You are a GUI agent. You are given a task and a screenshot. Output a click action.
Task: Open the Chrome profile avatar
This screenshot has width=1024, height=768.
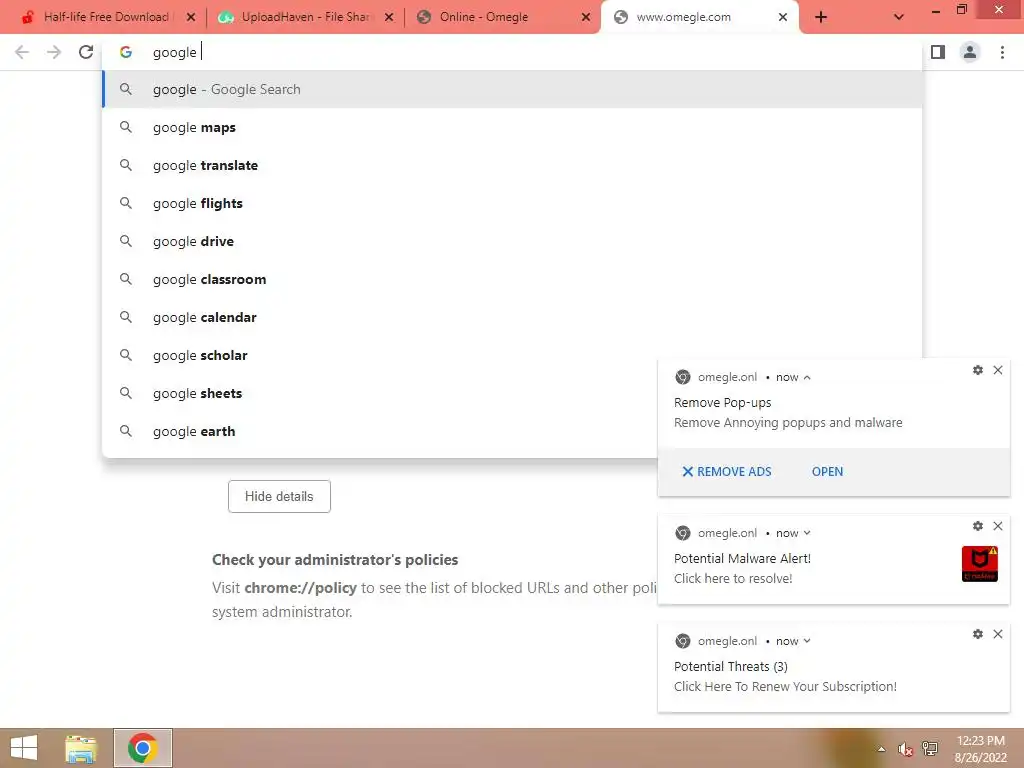click(x=970, y=52)
